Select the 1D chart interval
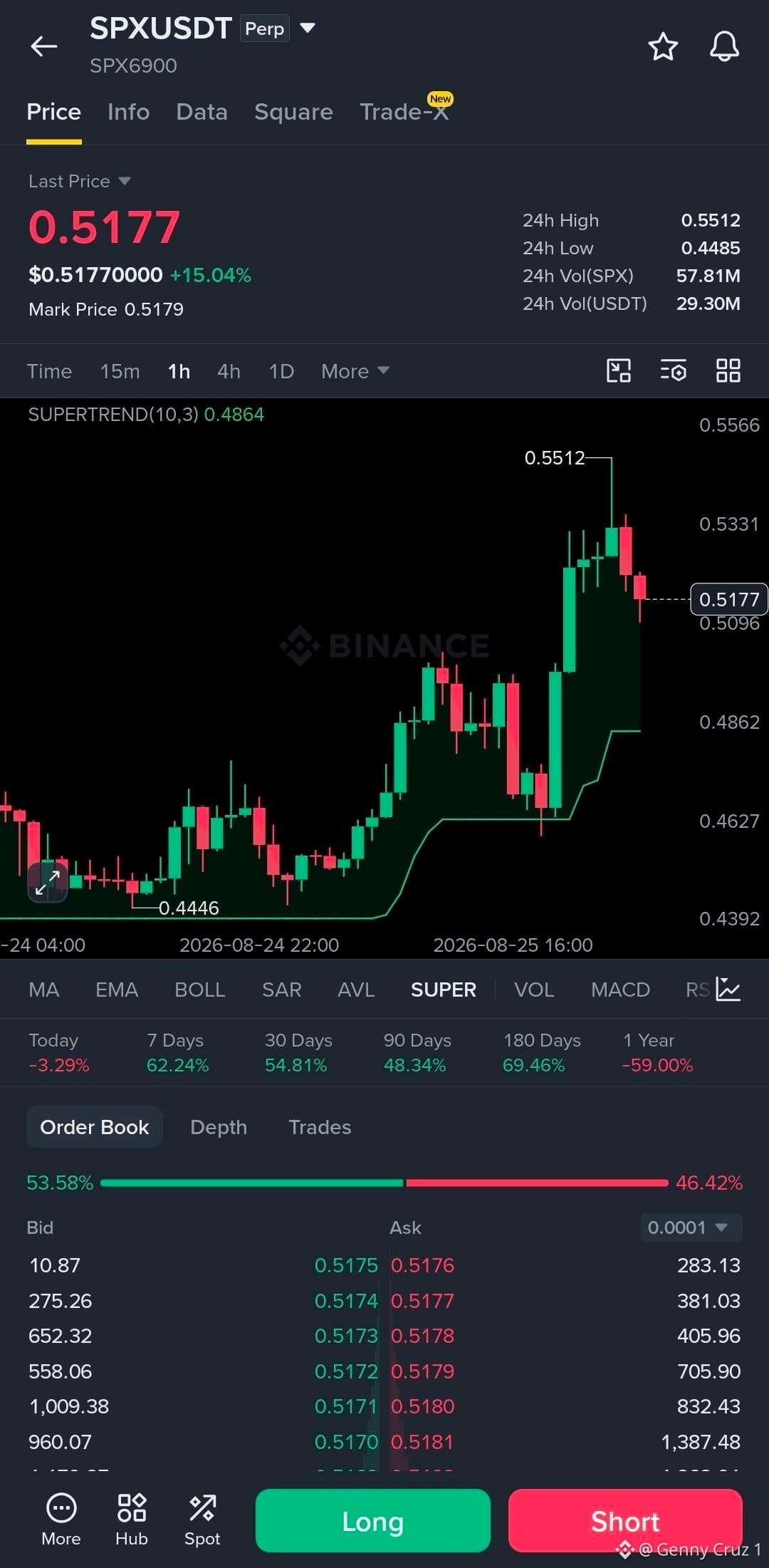This screenshot has height=1568, width=769. pyautogui.click(x=281, y=370)
